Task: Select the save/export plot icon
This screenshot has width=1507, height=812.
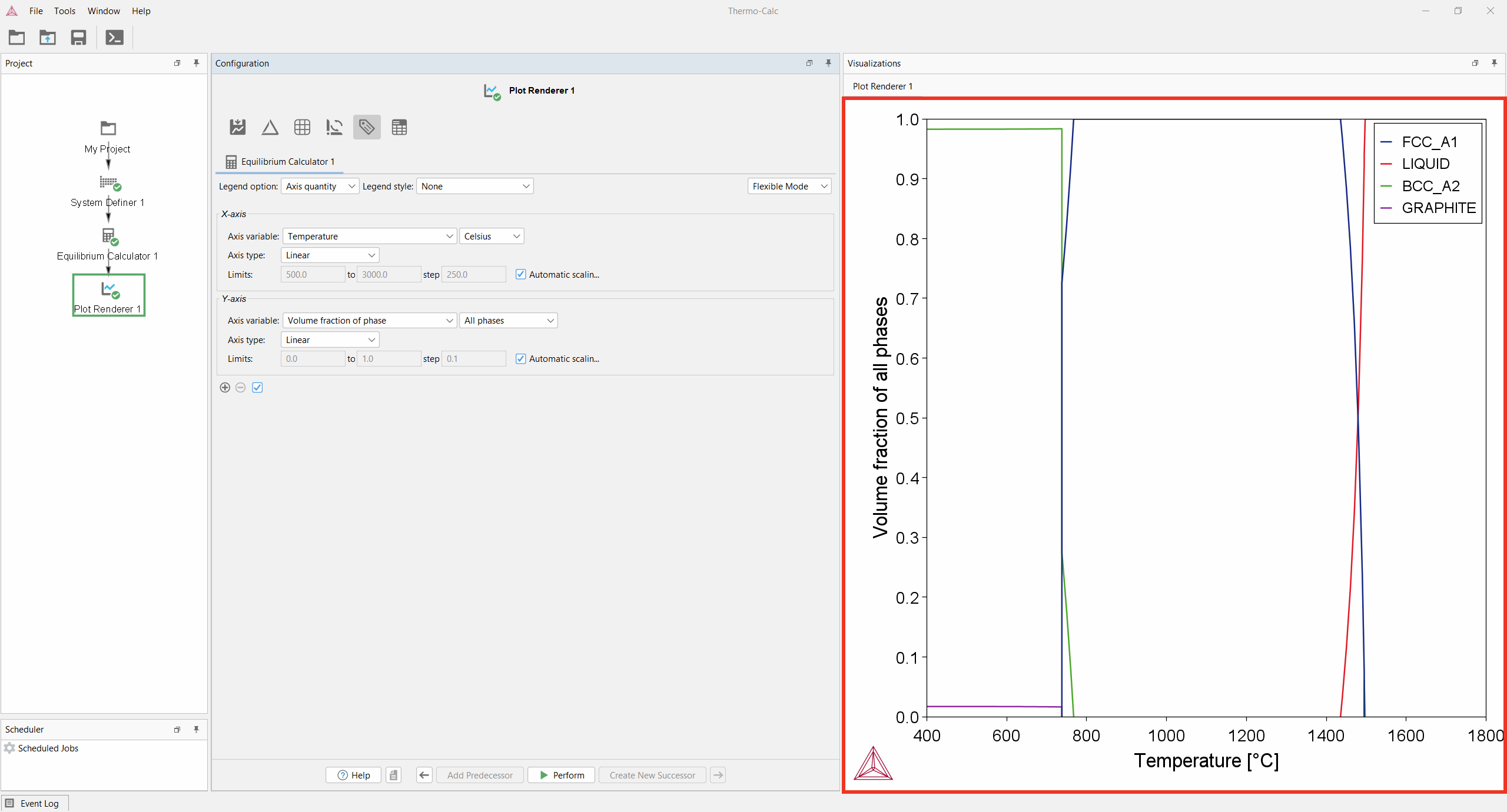Action: (237, 127)
